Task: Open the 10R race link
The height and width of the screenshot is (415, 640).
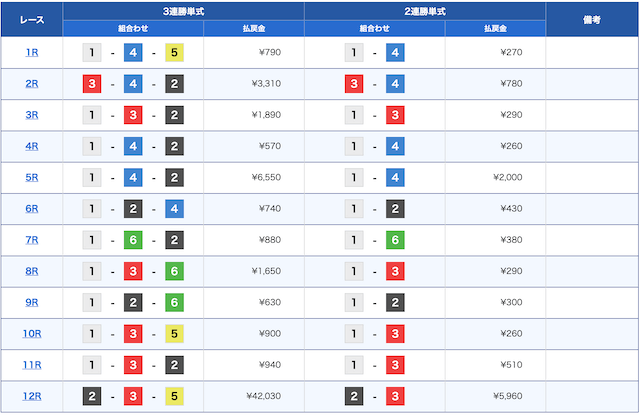Action: pos(32,333)
